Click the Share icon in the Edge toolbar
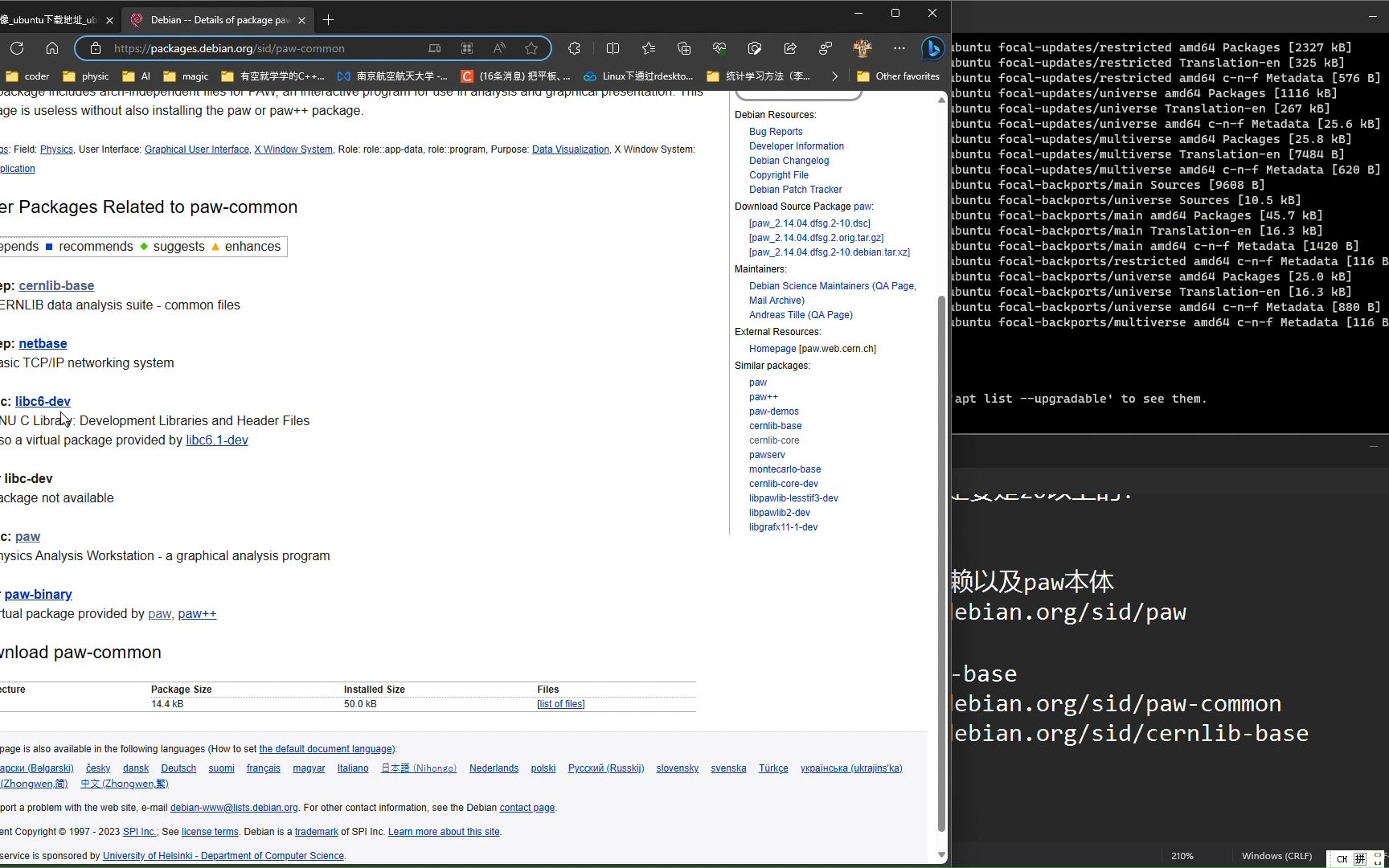This screenshot has height=868, width=1389. point(790,48)
